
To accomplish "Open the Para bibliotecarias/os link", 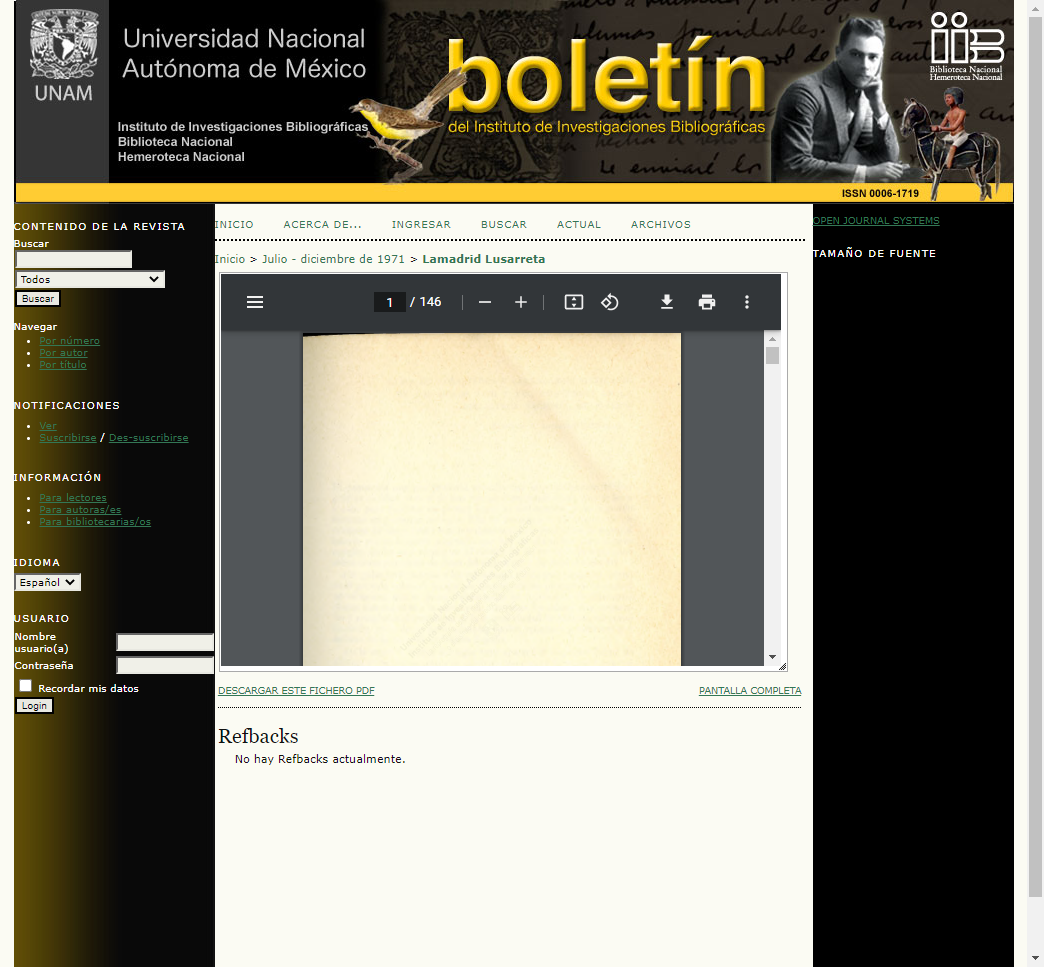I will pyautogui.click(x=95, y=522).
